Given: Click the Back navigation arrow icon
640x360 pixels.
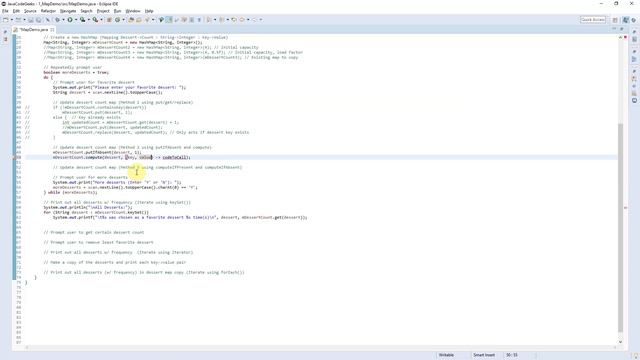Looking at the screenshot, I should (242, 20).
